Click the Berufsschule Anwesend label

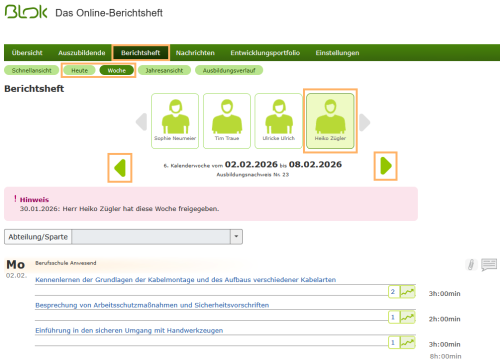point(66,263)
